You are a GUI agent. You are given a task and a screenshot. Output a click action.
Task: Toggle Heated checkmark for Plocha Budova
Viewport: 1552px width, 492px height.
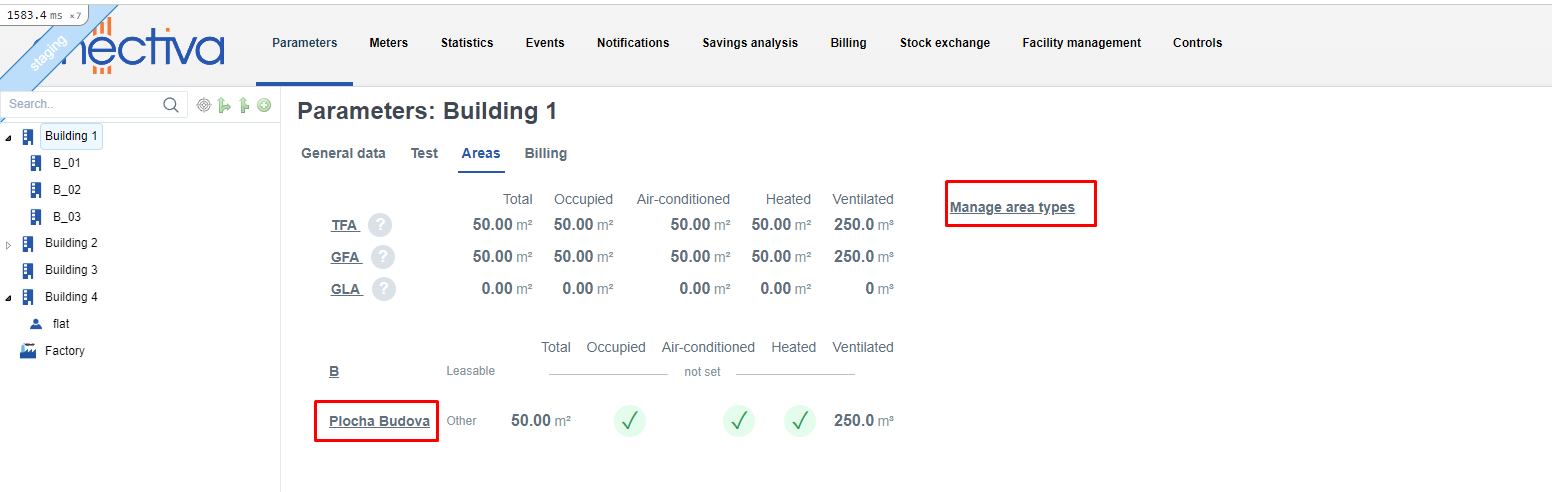tap(799, 421)
